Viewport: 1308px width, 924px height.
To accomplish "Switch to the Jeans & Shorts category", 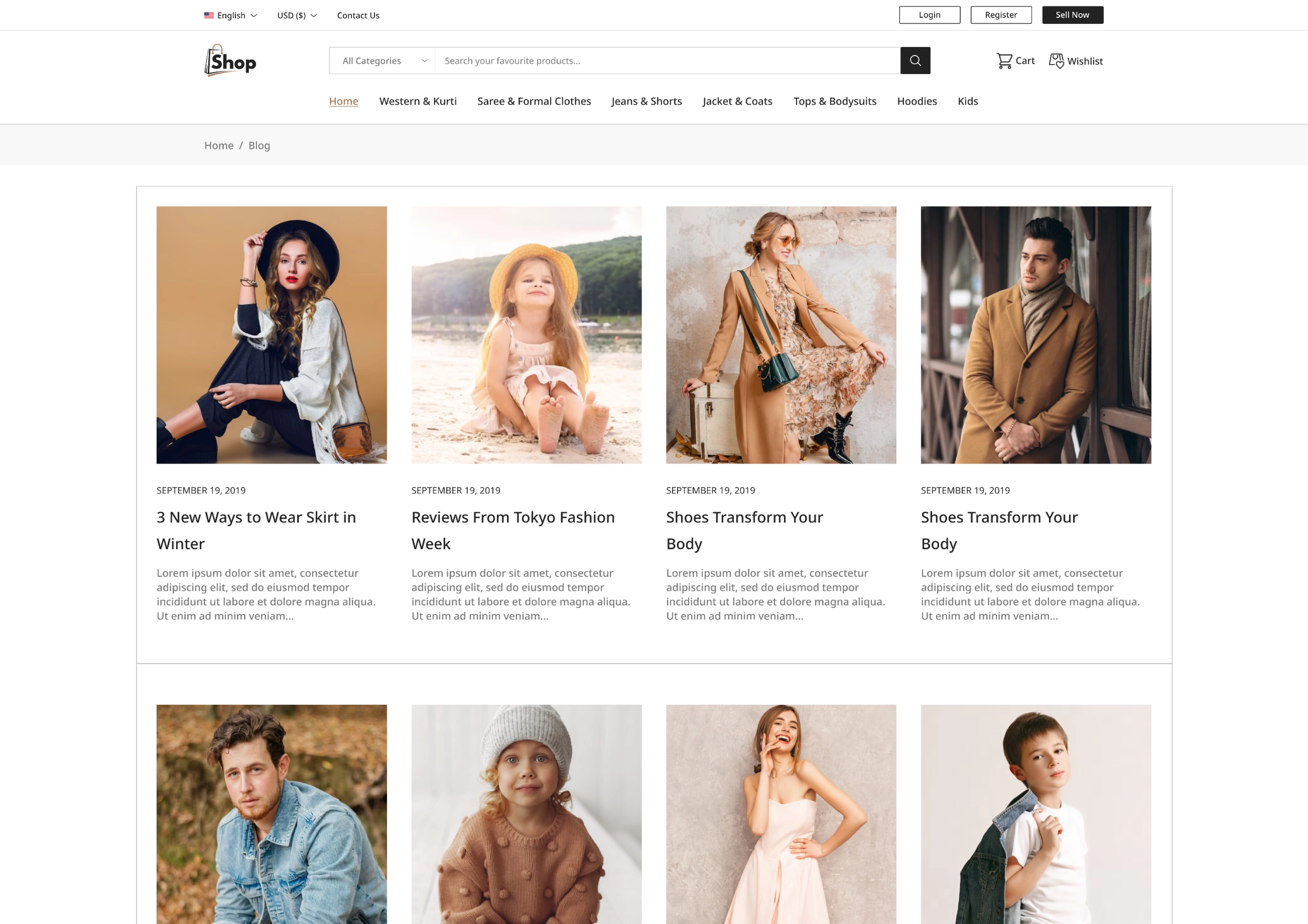I will pos(647,101).
